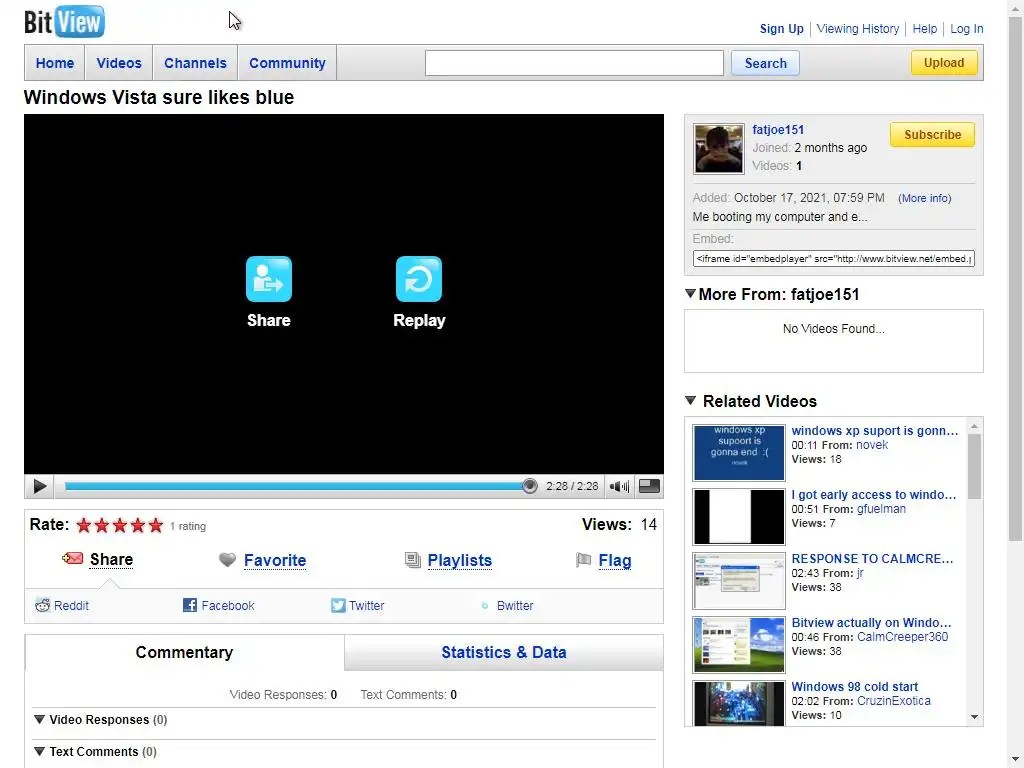Click the Search button
Image resolution: width=1024 pixels, height=768 pixels.
[x=765, y=63]
